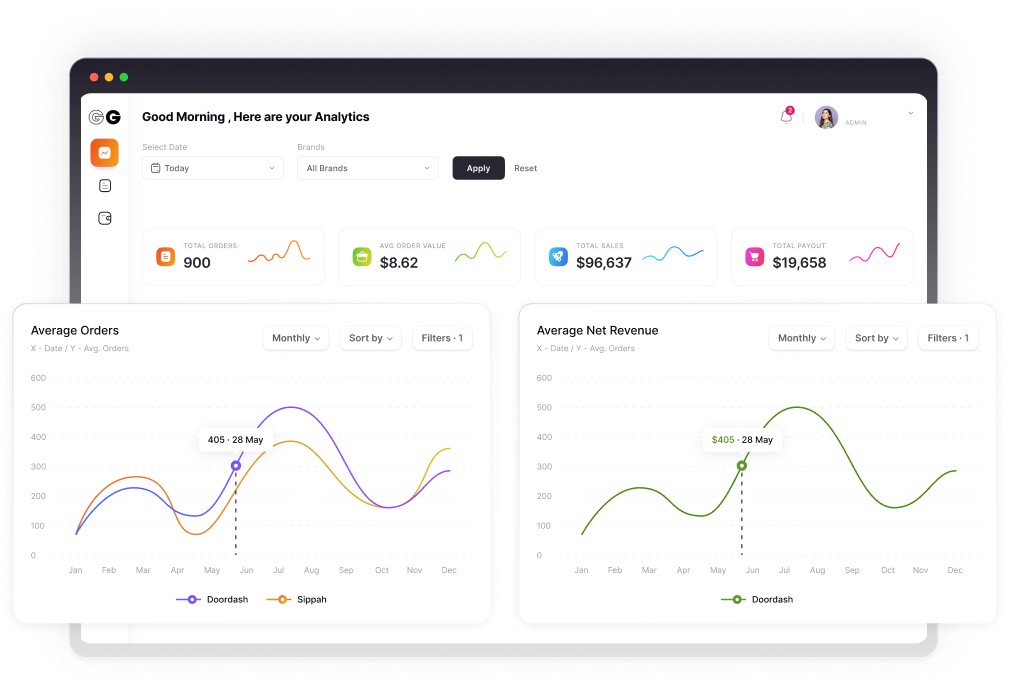
Task: Click the pink Total Payout cart icon
Action: click(754, 257)
